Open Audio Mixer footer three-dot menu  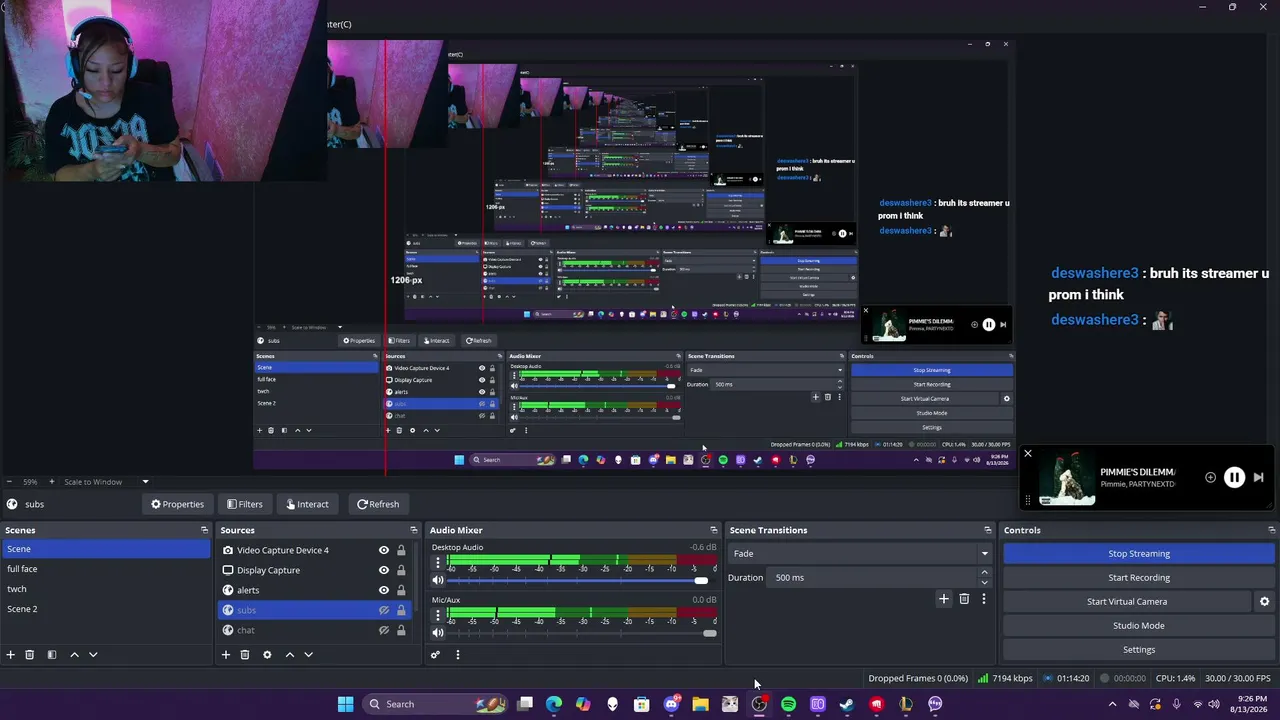pos(458,655)
